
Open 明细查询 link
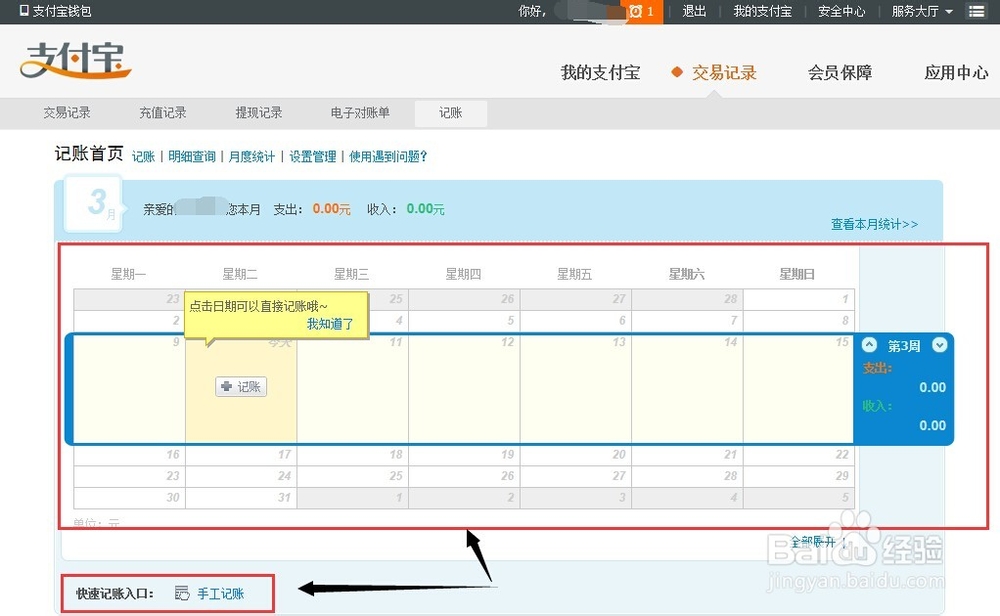coord(192,156)
